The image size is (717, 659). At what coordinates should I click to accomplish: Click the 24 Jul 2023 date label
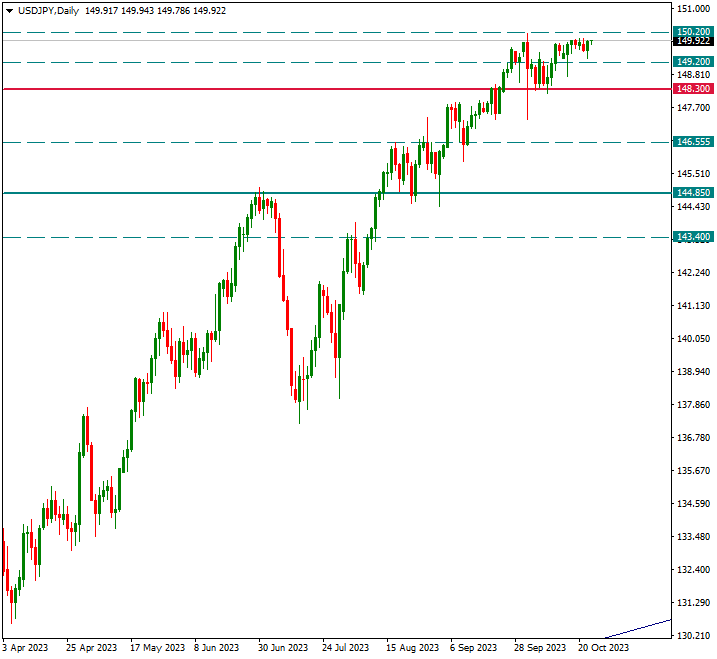[x=345, y=648]
